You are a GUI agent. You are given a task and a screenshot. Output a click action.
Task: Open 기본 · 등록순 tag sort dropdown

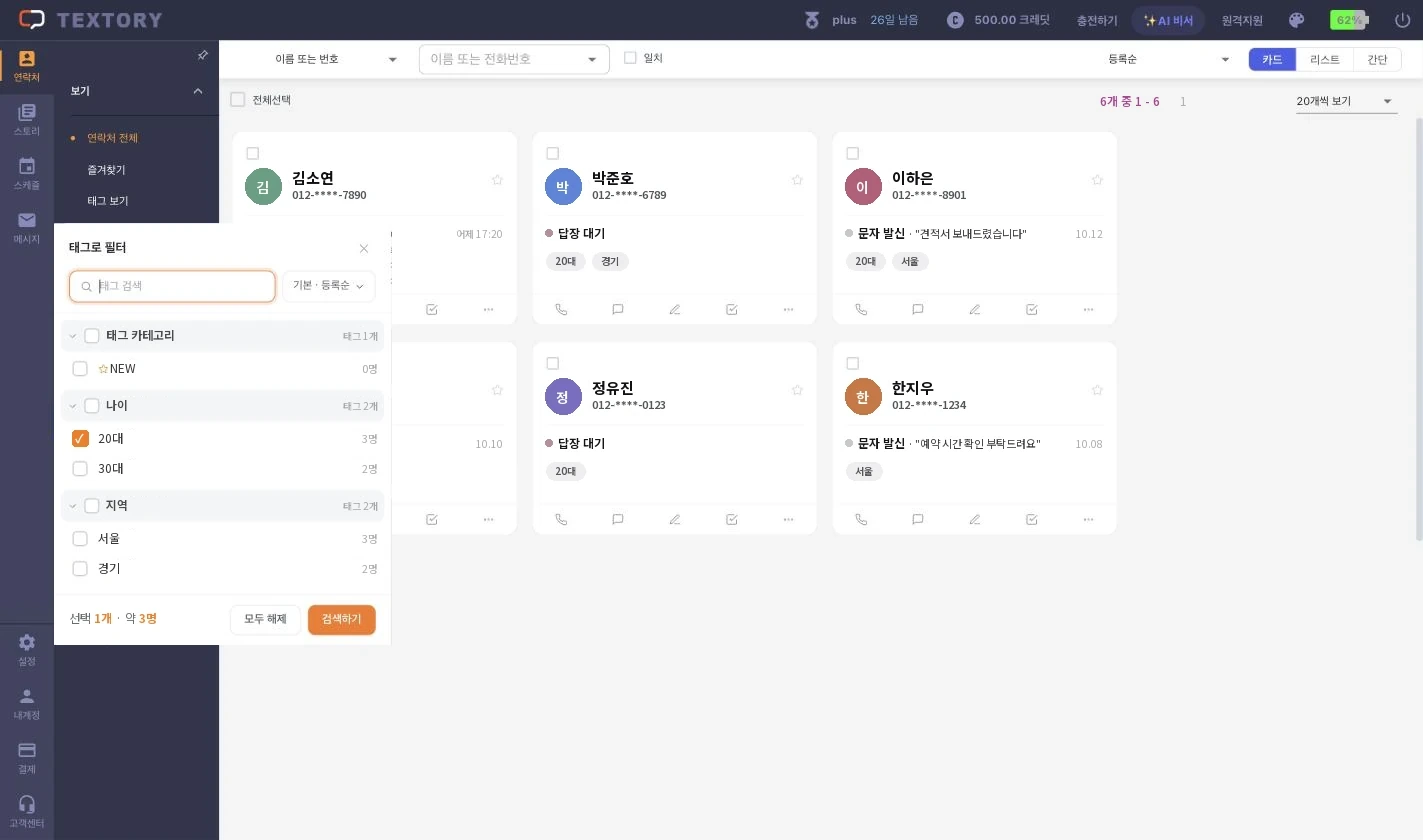329,286
